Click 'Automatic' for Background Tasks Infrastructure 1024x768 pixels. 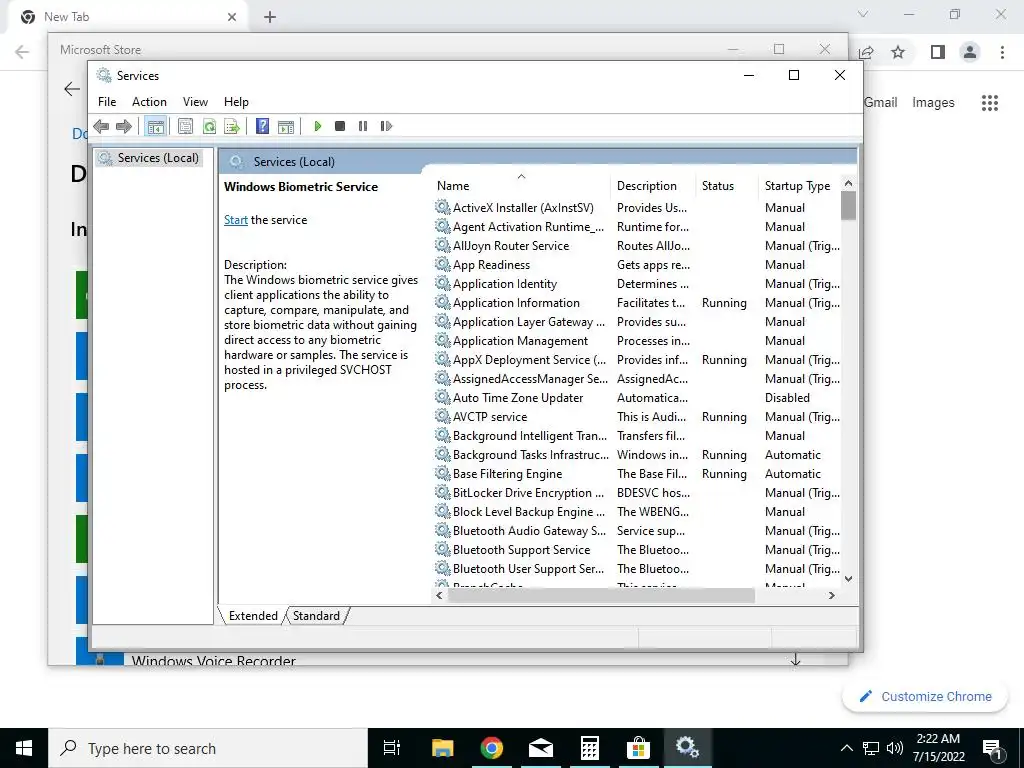click(x=792, y=455)
